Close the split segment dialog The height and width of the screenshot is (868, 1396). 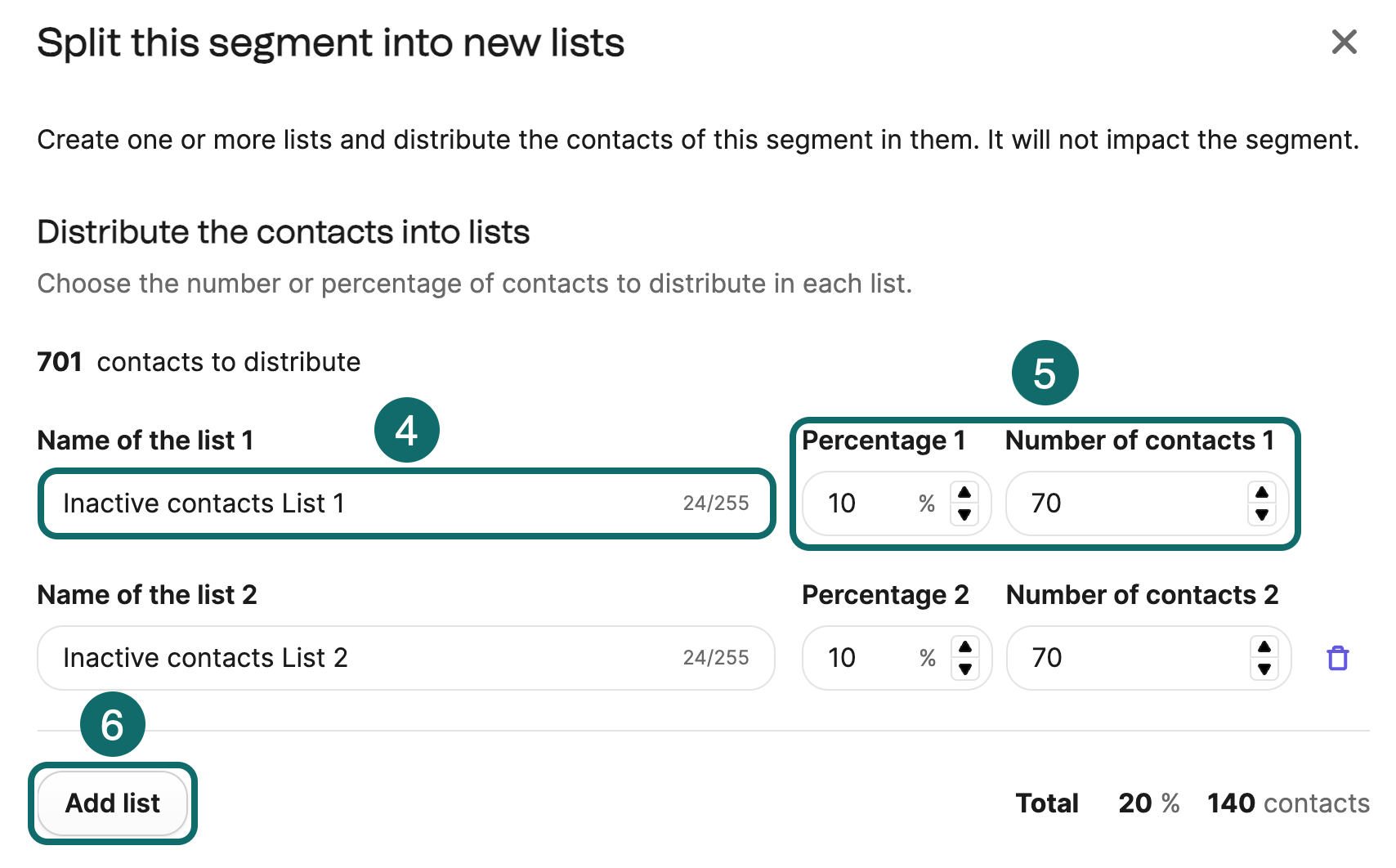[1344, 42]
